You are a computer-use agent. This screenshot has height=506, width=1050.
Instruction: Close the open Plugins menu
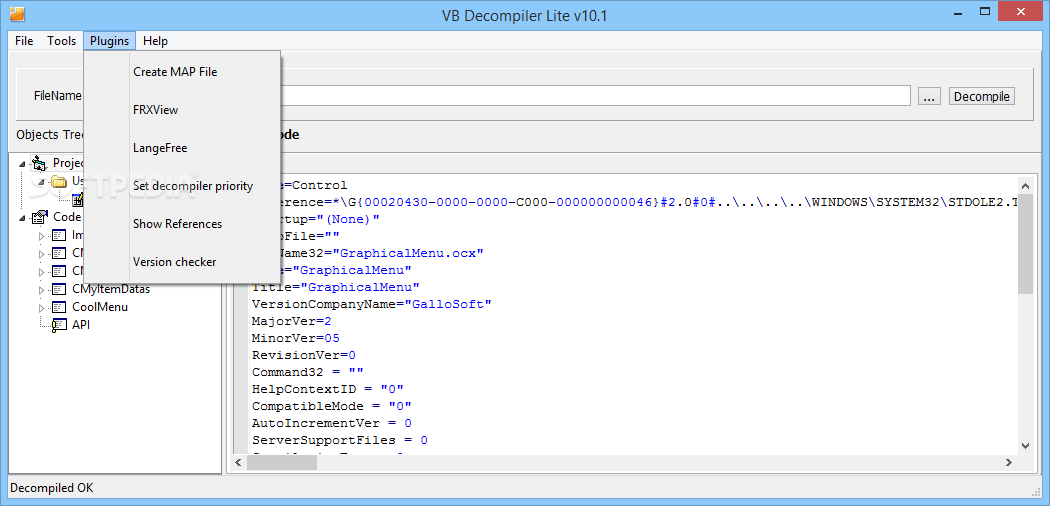109,41
